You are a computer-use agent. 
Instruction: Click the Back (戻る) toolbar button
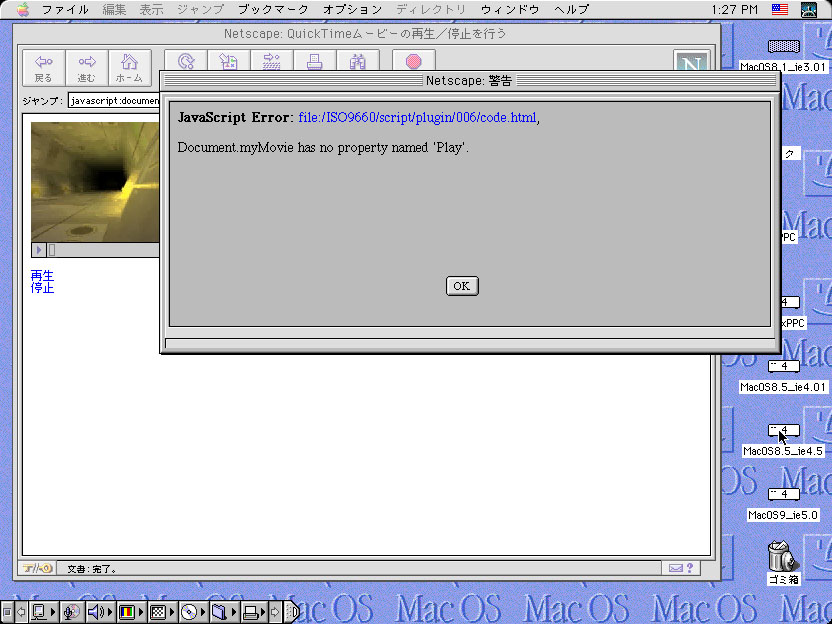(x=44, y=67)
